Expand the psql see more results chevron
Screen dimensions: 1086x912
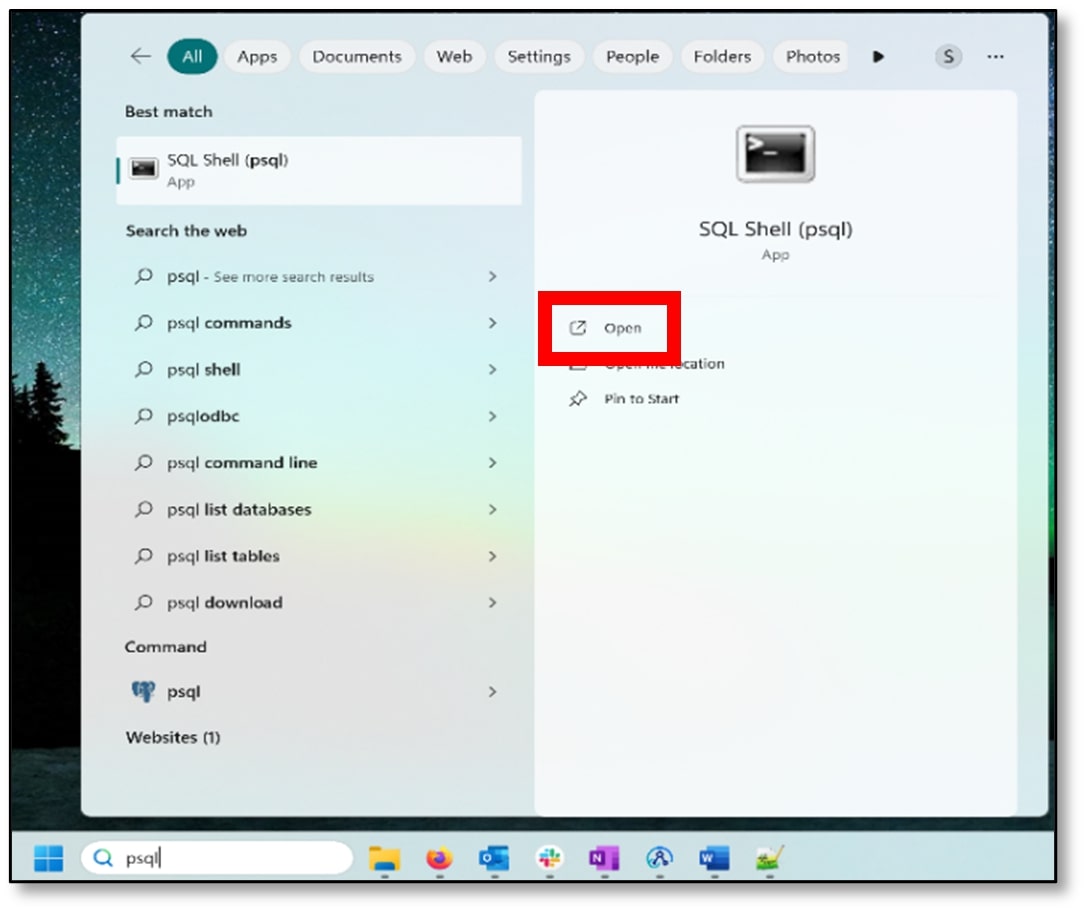coord(492,276)
